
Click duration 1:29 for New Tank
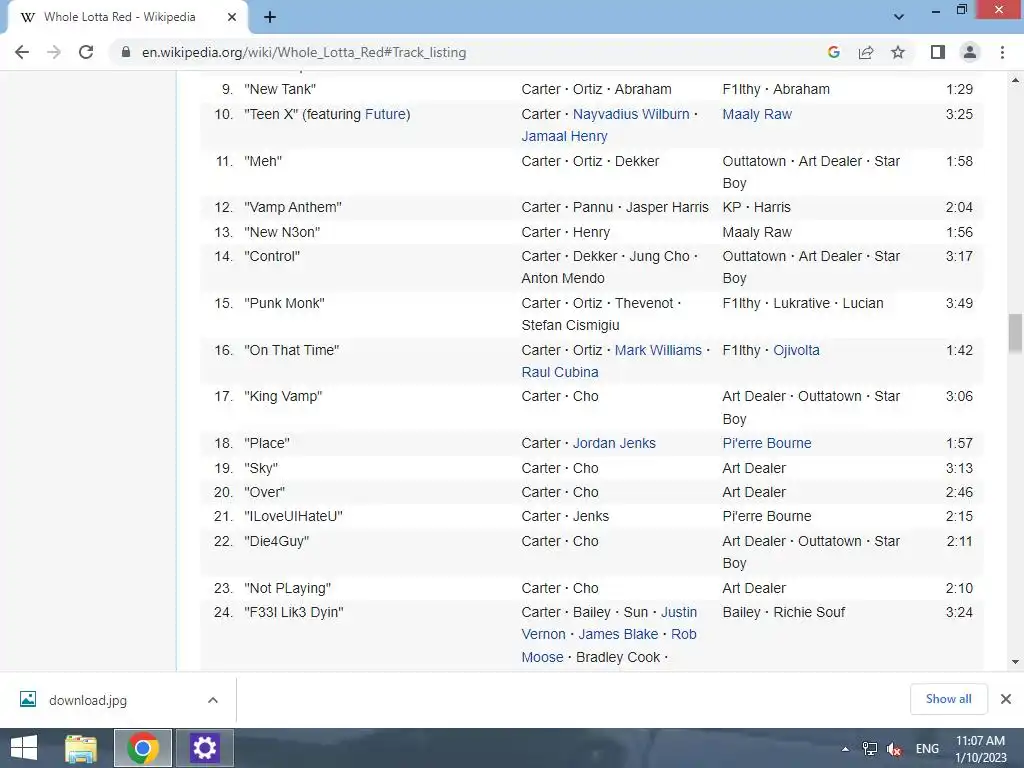coord(959,89)
